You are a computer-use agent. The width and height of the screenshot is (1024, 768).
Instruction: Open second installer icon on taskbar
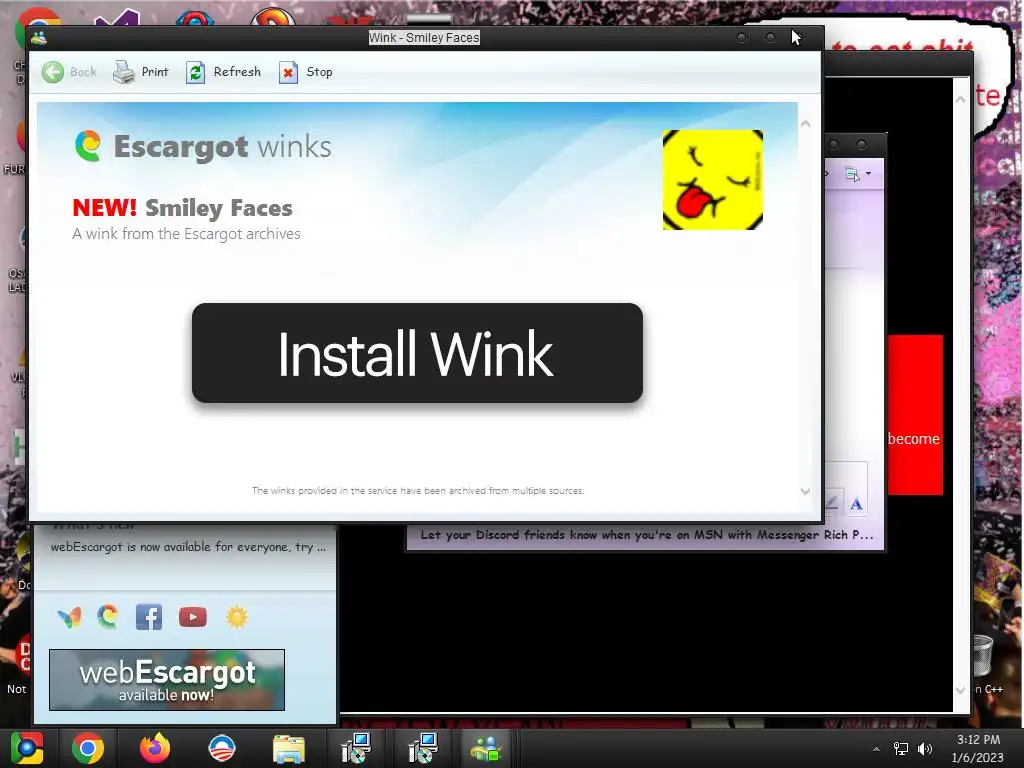tap(423, 748)
